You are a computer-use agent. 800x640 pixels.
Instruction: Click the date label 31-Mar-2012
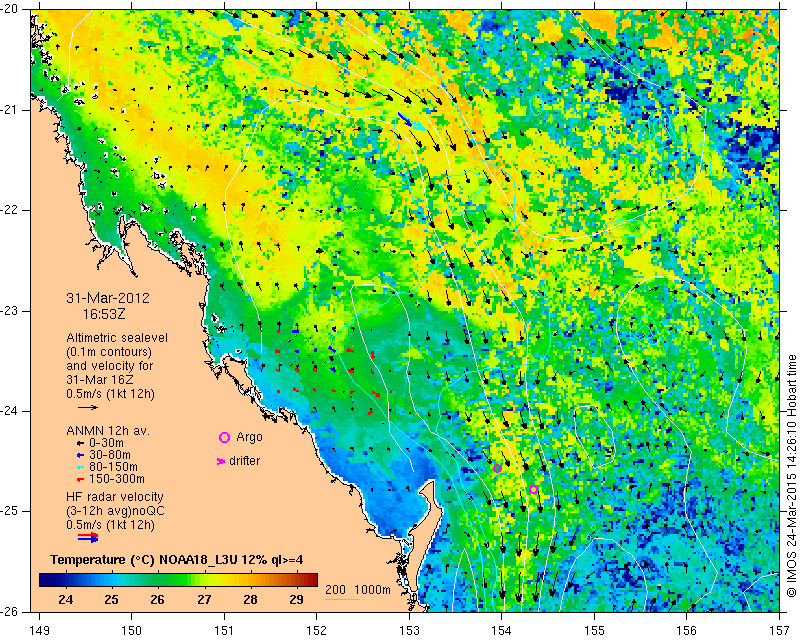[x=108, y=298]
